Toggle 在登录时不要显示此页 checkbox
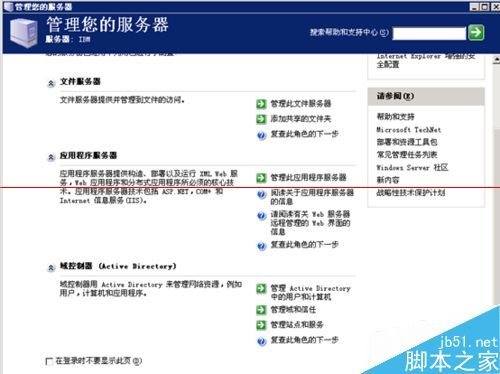 click(49, 361)
